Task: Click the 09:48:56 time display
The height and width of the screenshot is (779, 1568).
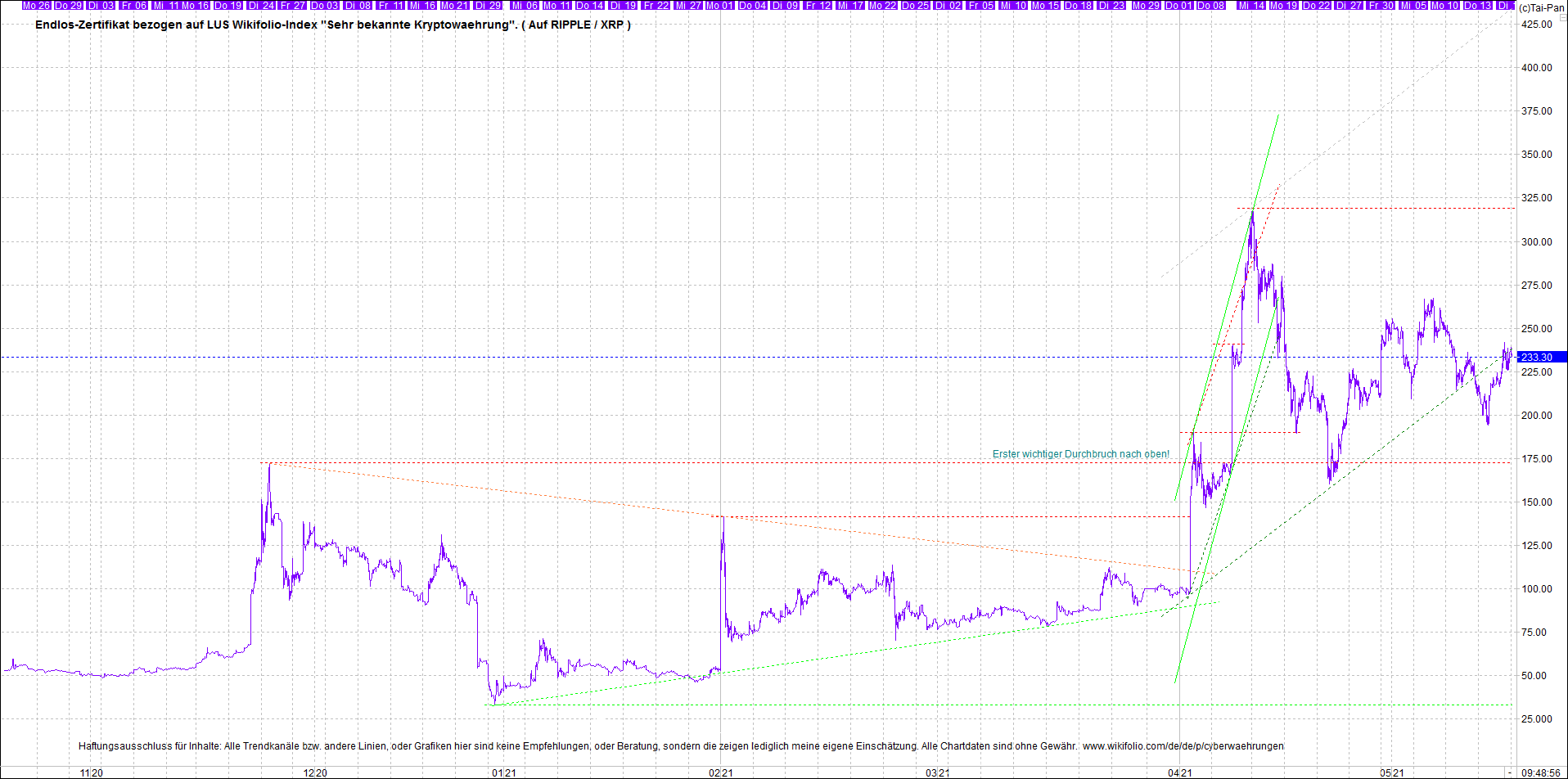Action: coord(1540,772)
